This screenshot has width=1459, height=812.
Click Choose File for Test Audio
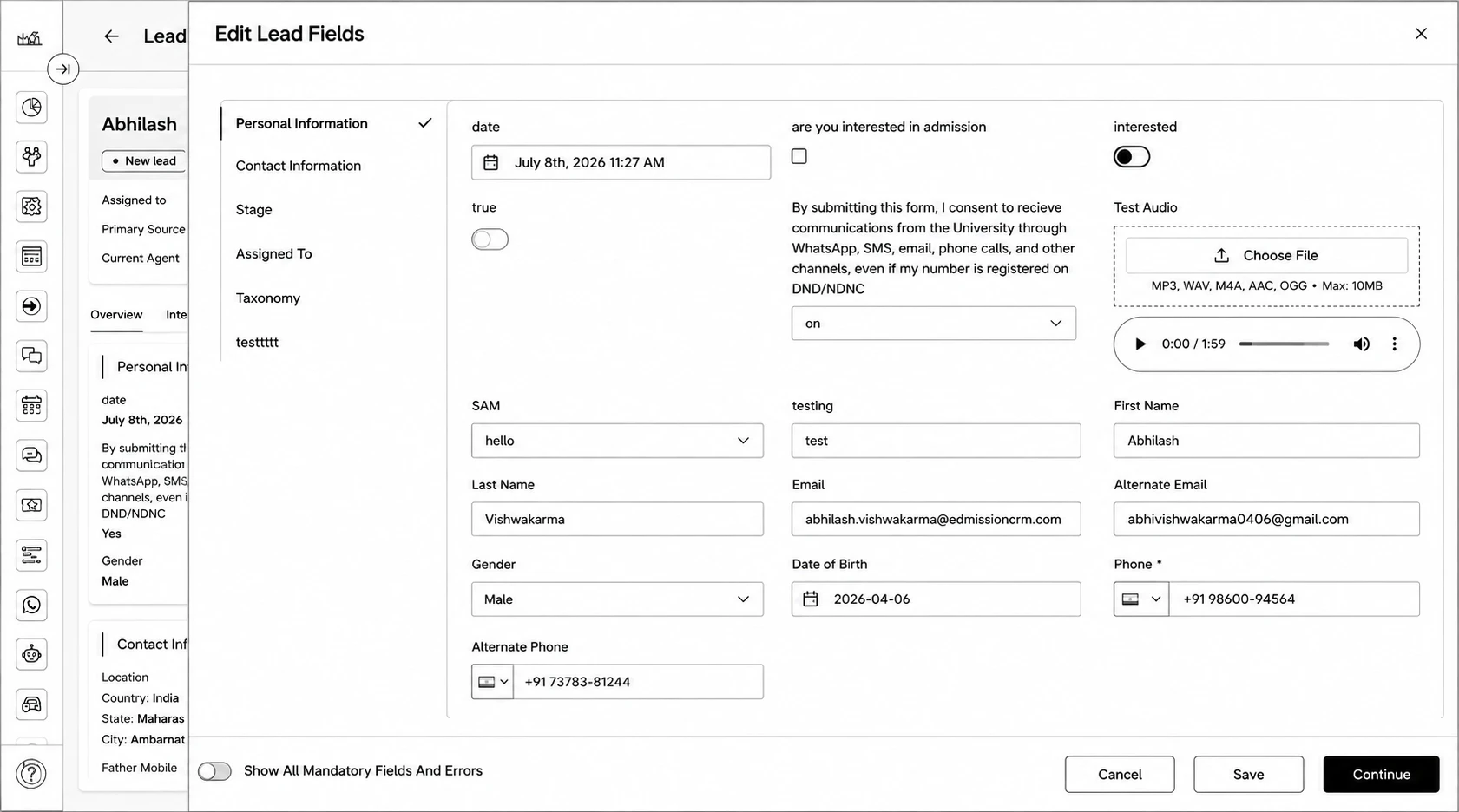1266,256
